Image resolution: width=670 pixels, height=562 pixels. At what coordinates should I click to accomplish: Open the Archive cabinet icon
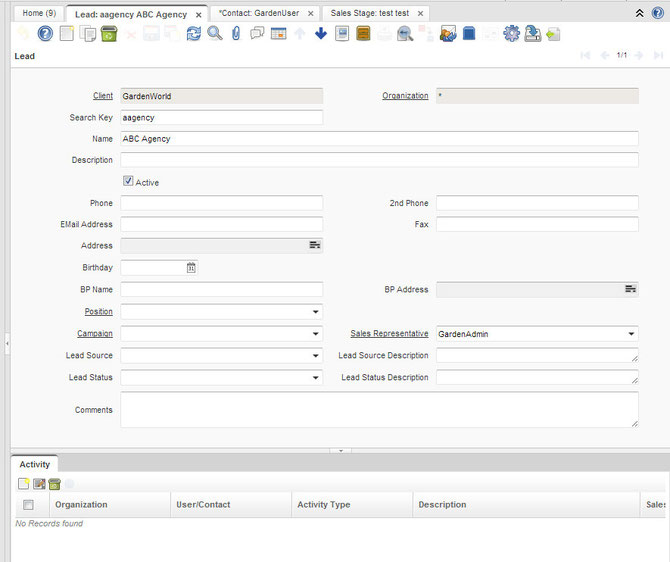point(363,33)
